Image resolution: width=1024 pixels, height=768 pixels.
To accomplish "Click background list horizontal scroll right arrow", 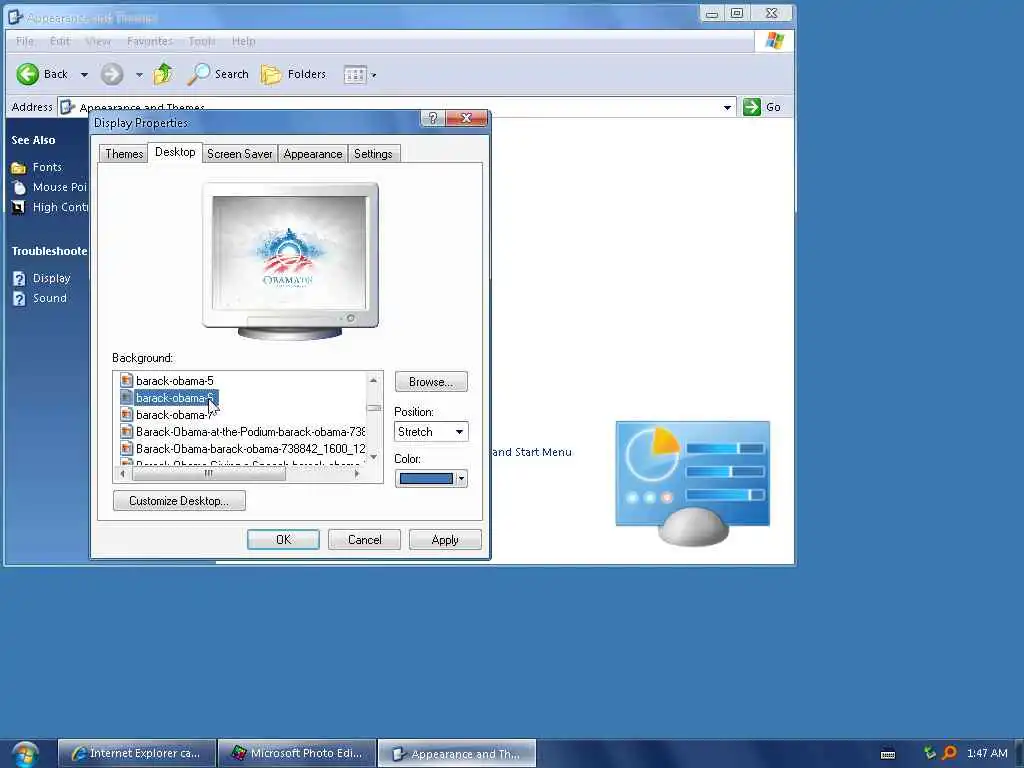I will pyautogui.click(x=357, y=474).
